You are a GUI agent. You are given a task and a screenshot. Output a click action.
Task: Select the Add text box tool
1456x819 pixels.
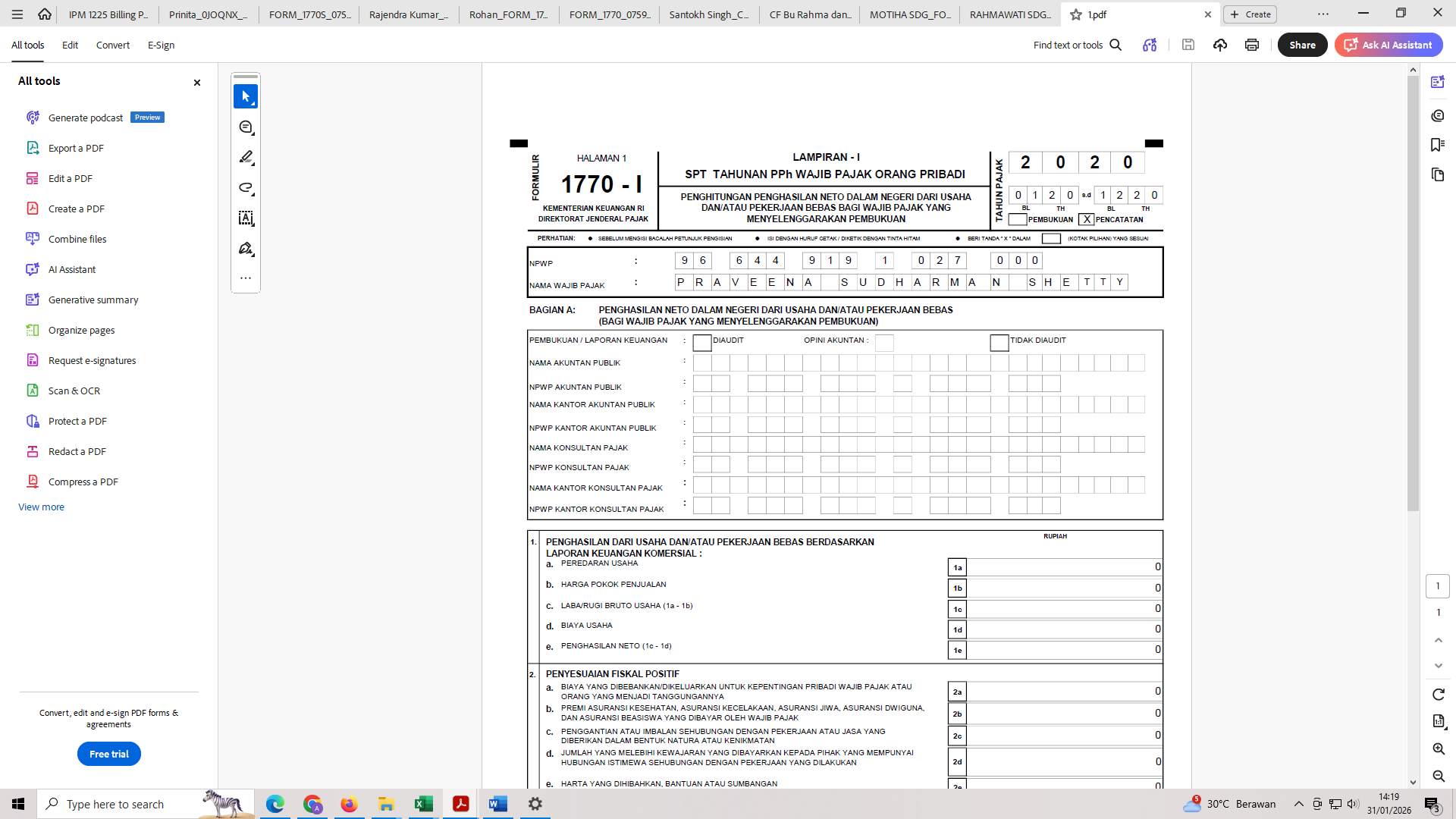point(246,218)
